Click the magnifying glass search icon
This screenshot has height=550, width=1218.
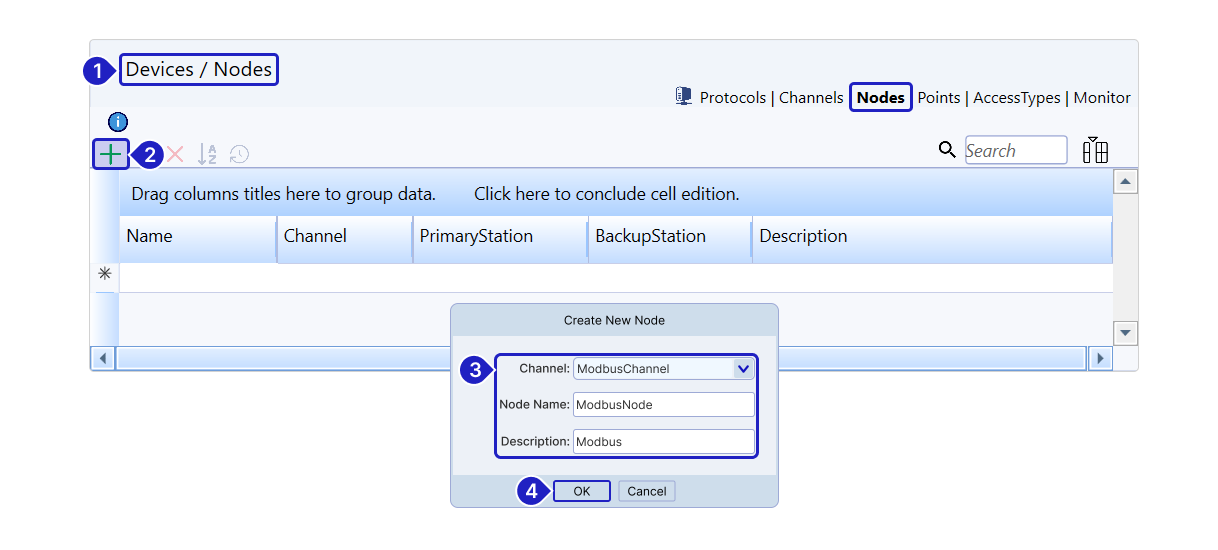point(947,150)
